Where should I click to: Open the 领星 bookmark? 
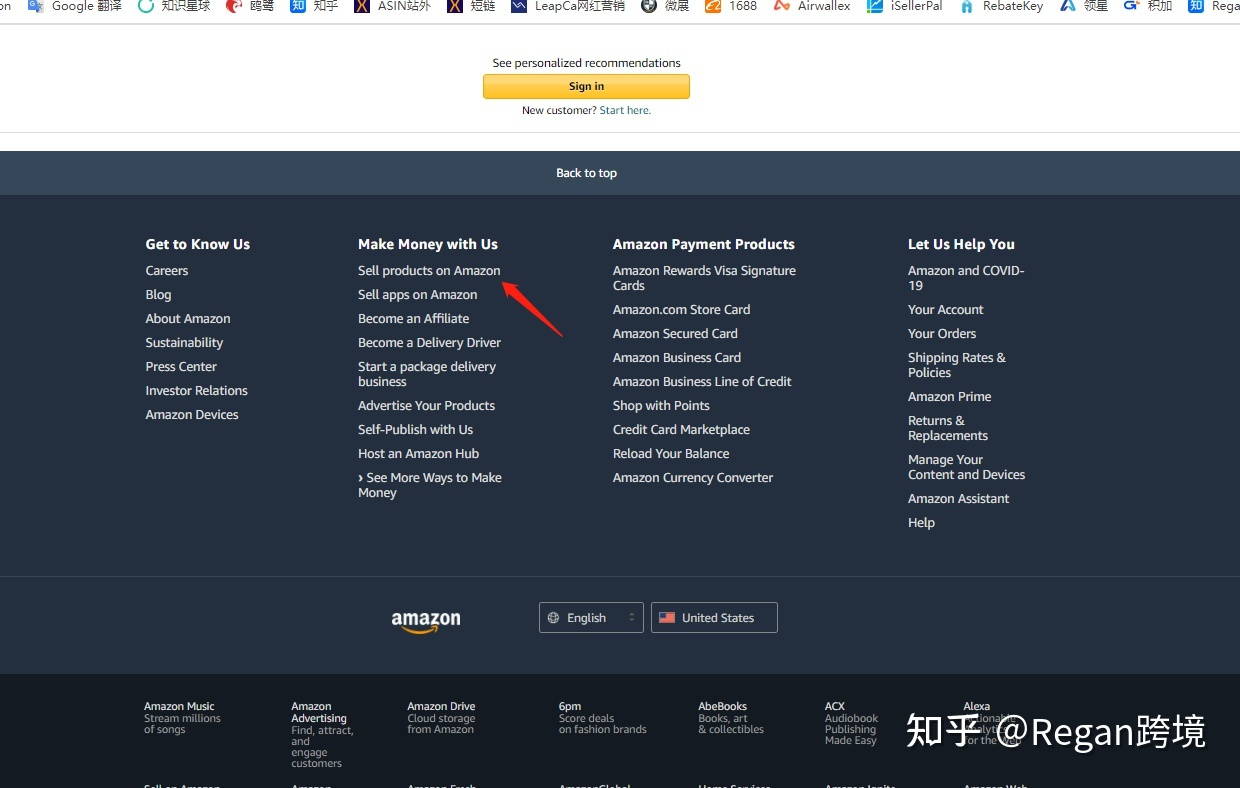(1084, 6)
